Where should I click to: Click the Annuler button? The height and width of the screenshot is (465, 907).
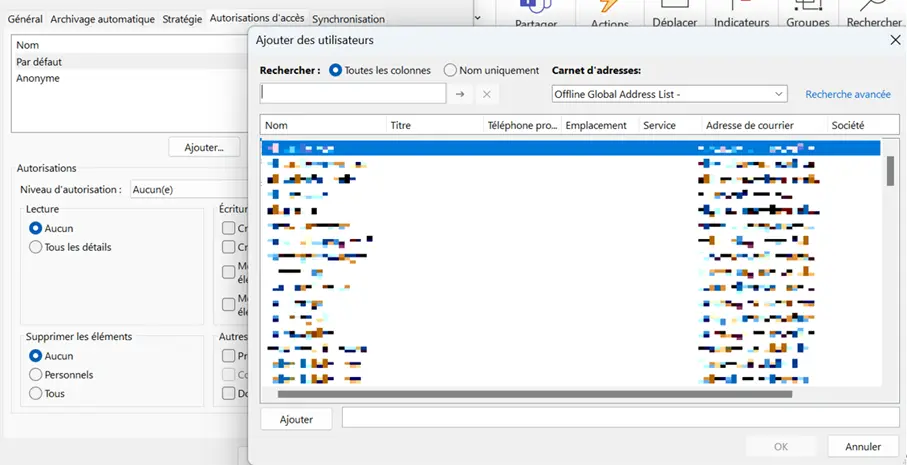(863, 446)
